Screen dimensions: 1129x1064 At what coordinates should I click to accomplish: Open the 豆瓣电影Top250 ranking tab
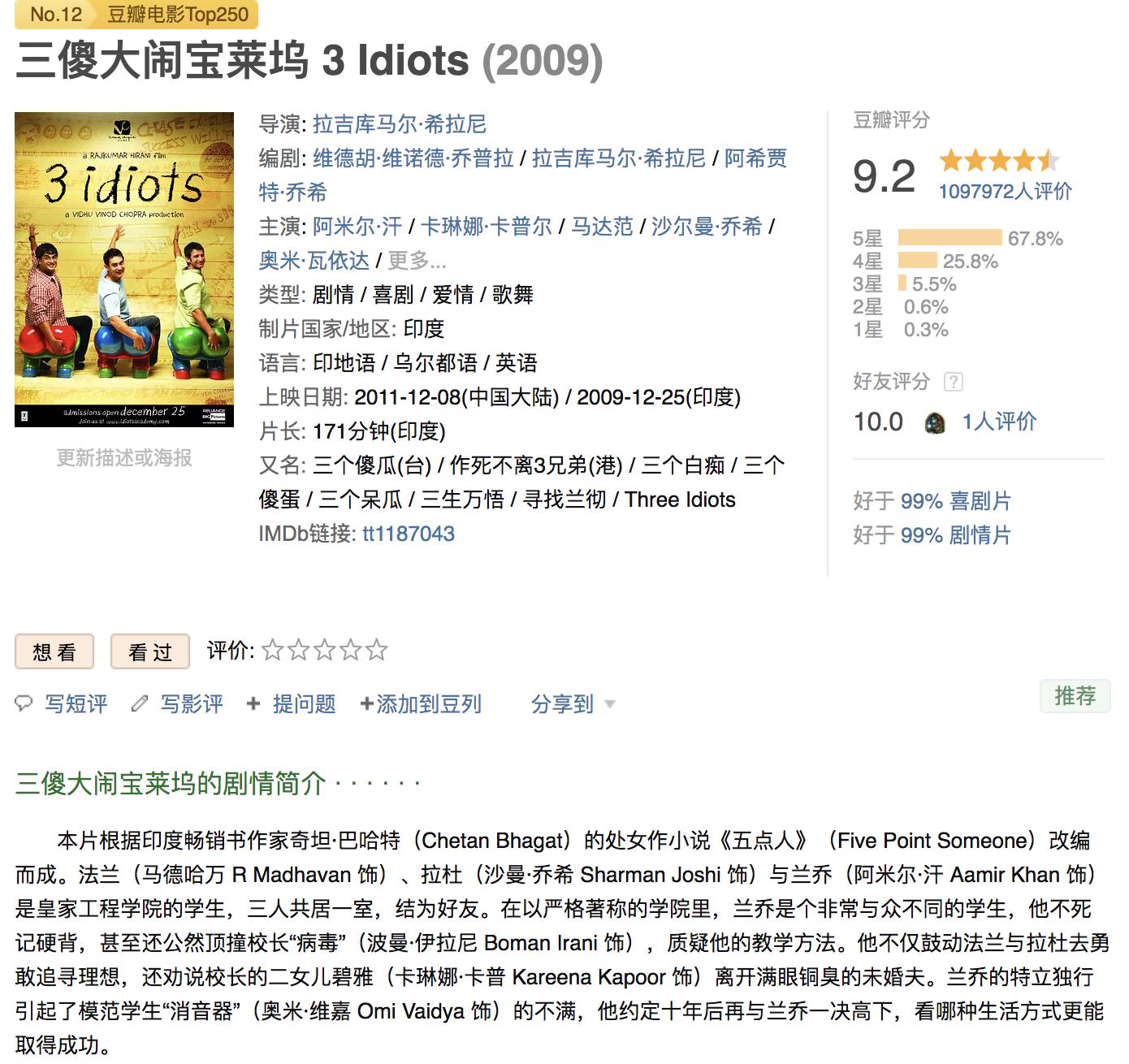[179, 15]
